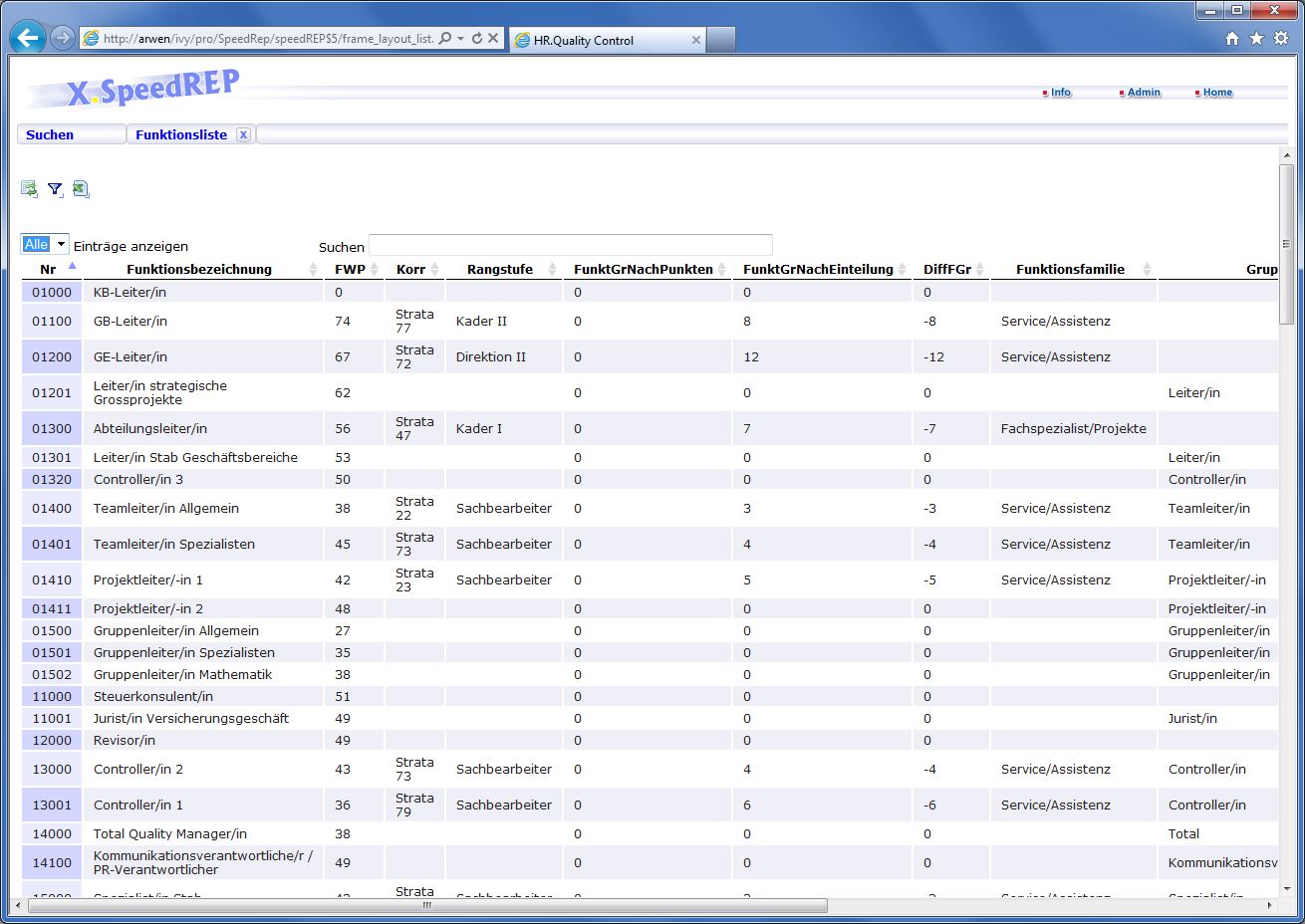Sort by Korr column sort arrows
The width and height of the screenshot is (1305, 924).
(435, 270)
